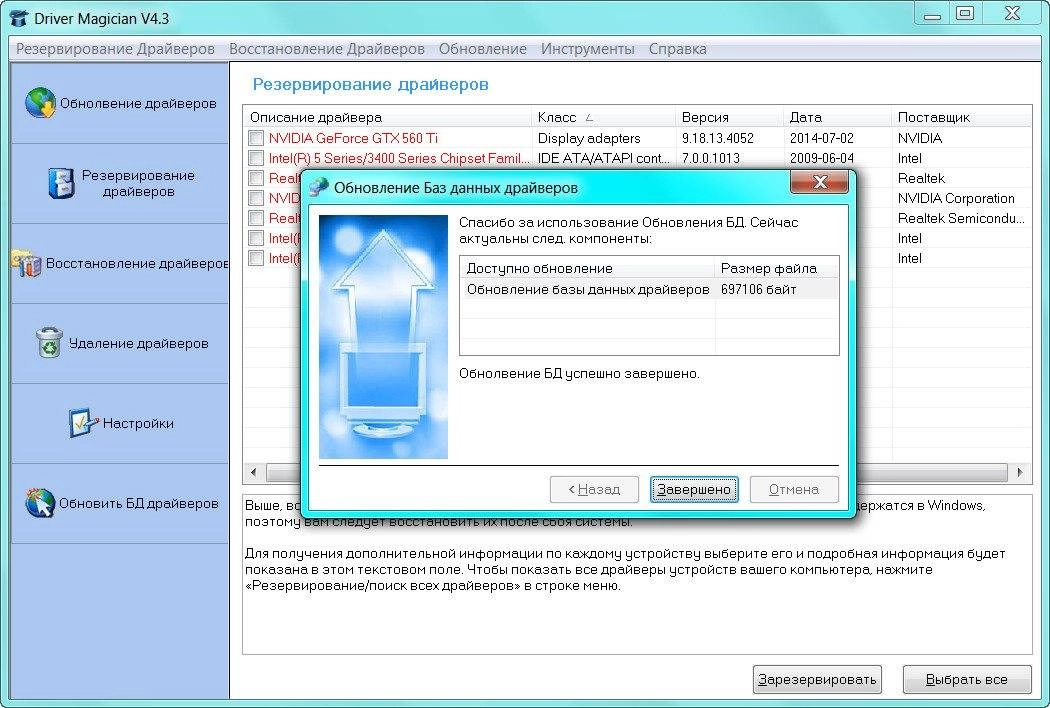Tick the checkbox on the Realtek row
Screen dimensions: 1050x708
256,178
